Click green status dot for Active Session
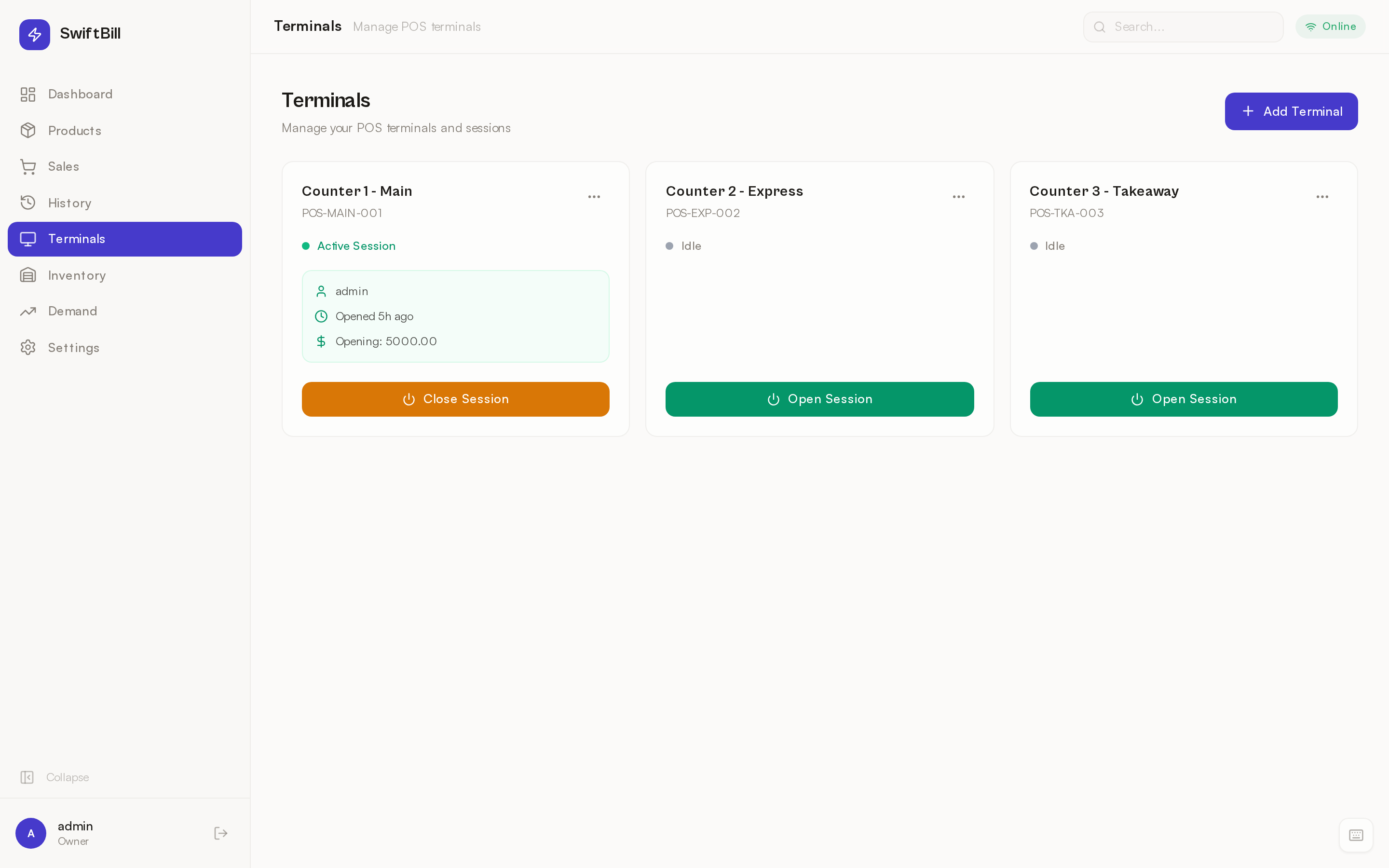 [x=306, y=246]
